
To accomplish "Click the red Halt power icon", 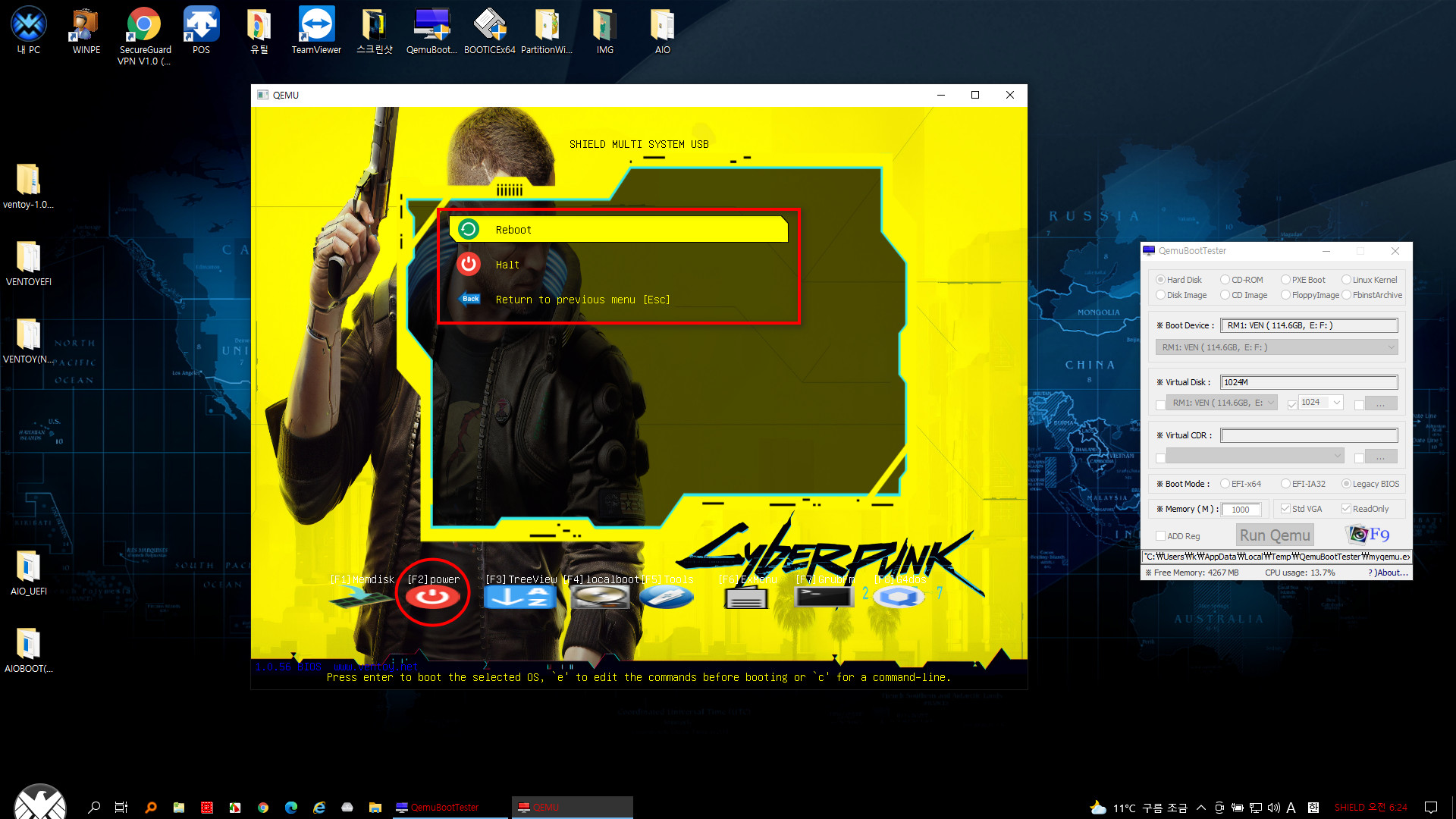I will tap(469, 264).
